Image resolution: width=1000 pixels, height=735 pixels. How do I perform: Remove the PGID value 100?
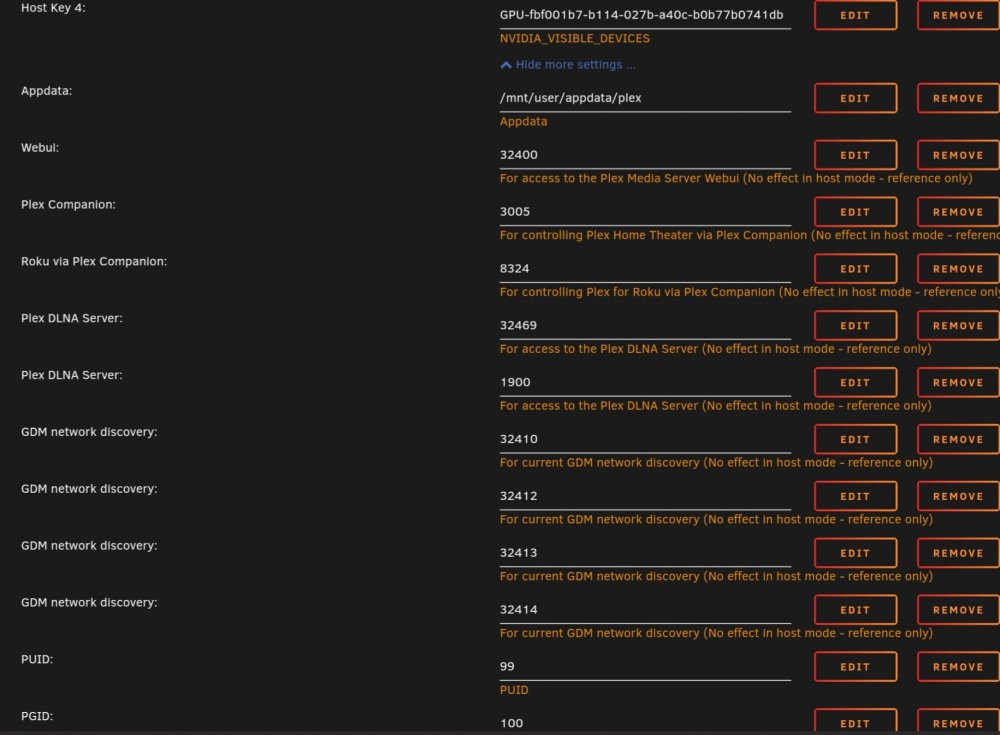click(x=958, y=722)
